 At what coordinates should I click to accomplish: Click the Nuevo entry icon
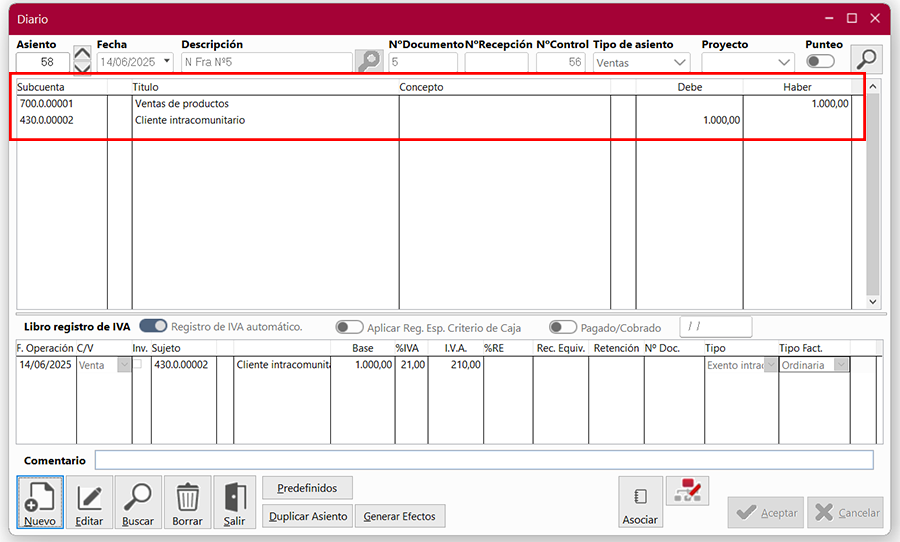click(40, 502)
